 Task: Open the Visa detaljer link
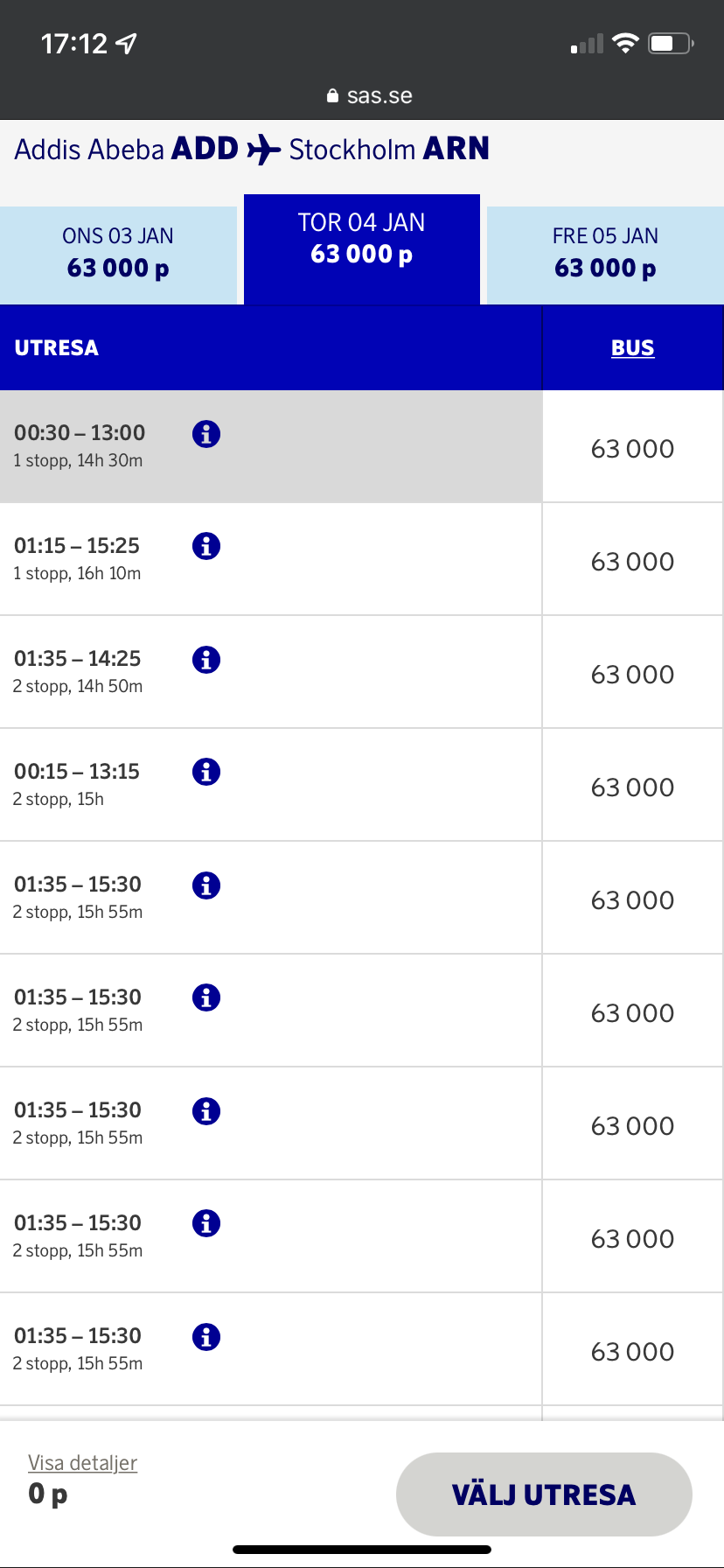83,1462
